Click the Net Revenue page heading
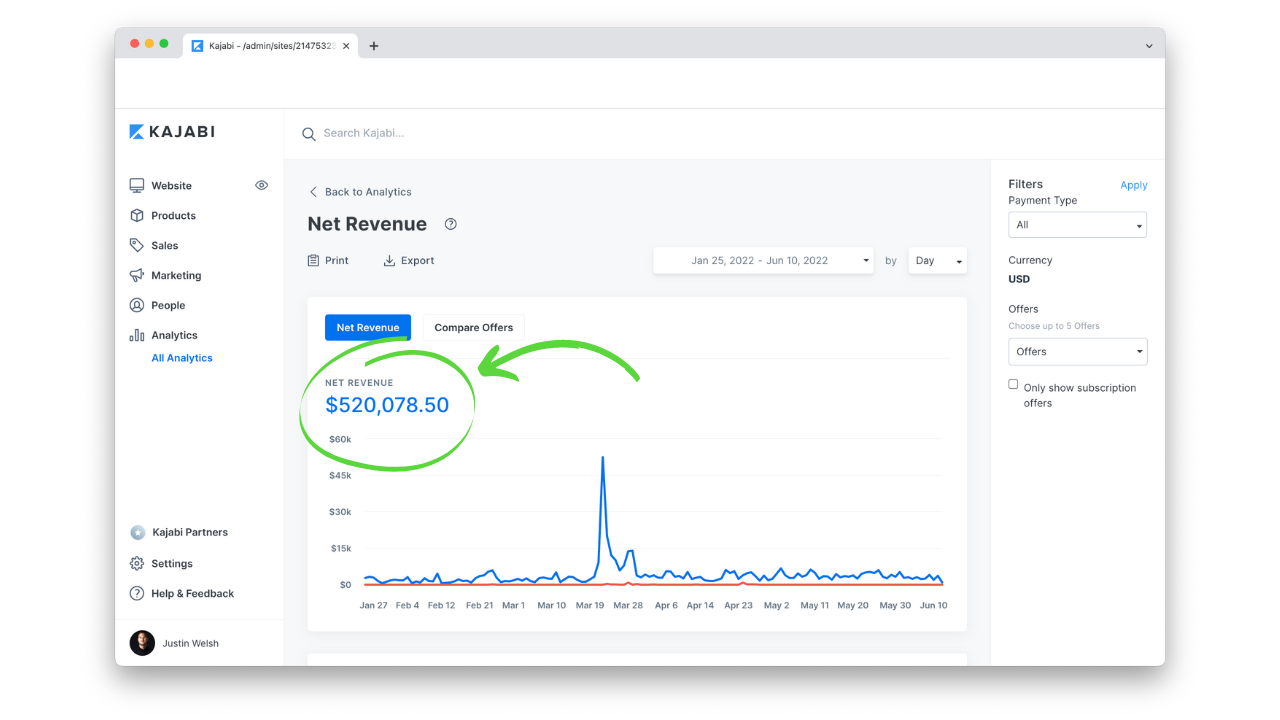 pos(367,224)
